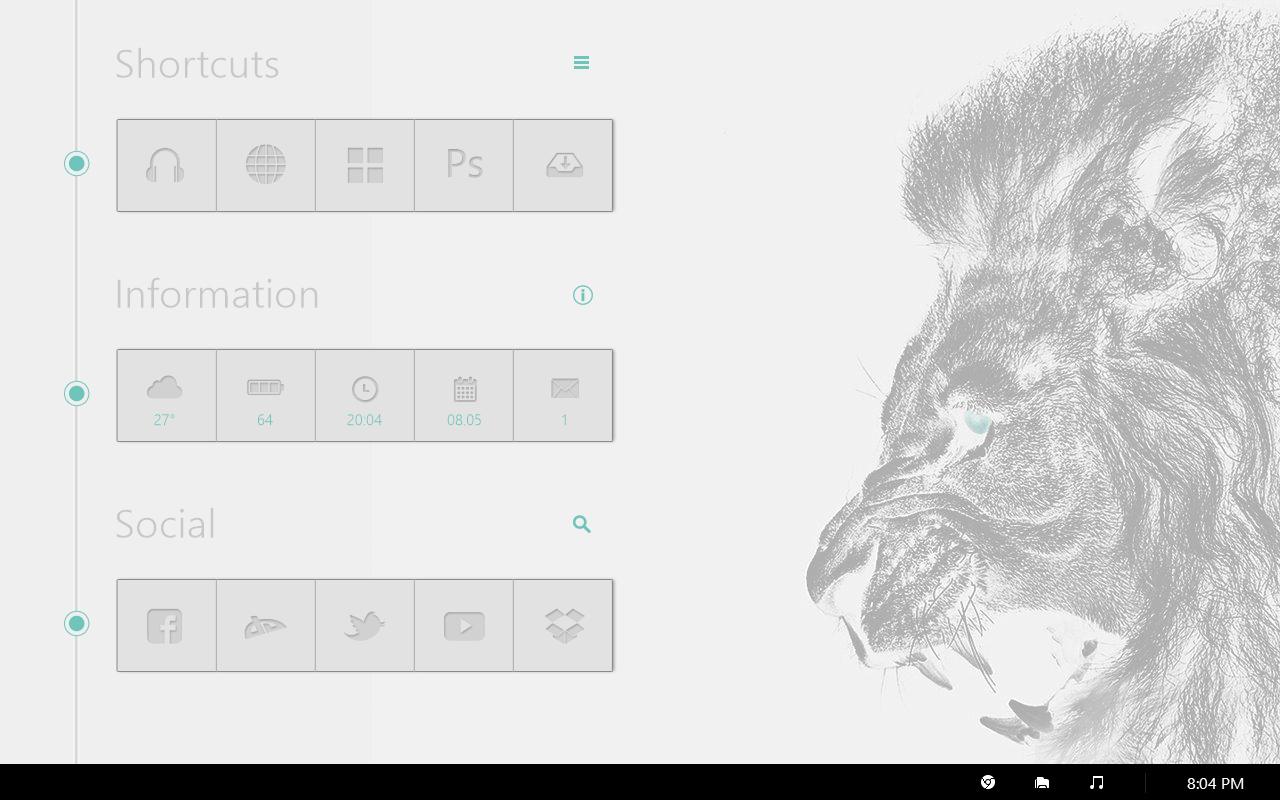Visit DeviantArt from the Social bar

click(265, 624)
